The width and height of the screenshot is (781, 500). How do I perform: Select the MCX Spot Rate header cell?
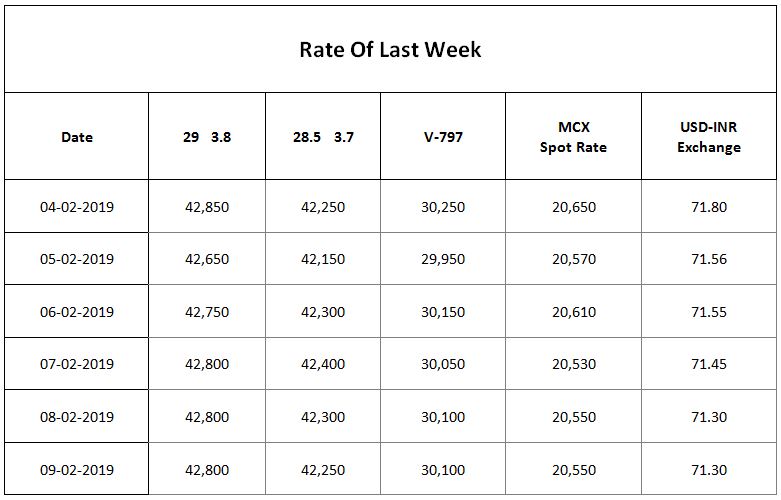(573, 136)
